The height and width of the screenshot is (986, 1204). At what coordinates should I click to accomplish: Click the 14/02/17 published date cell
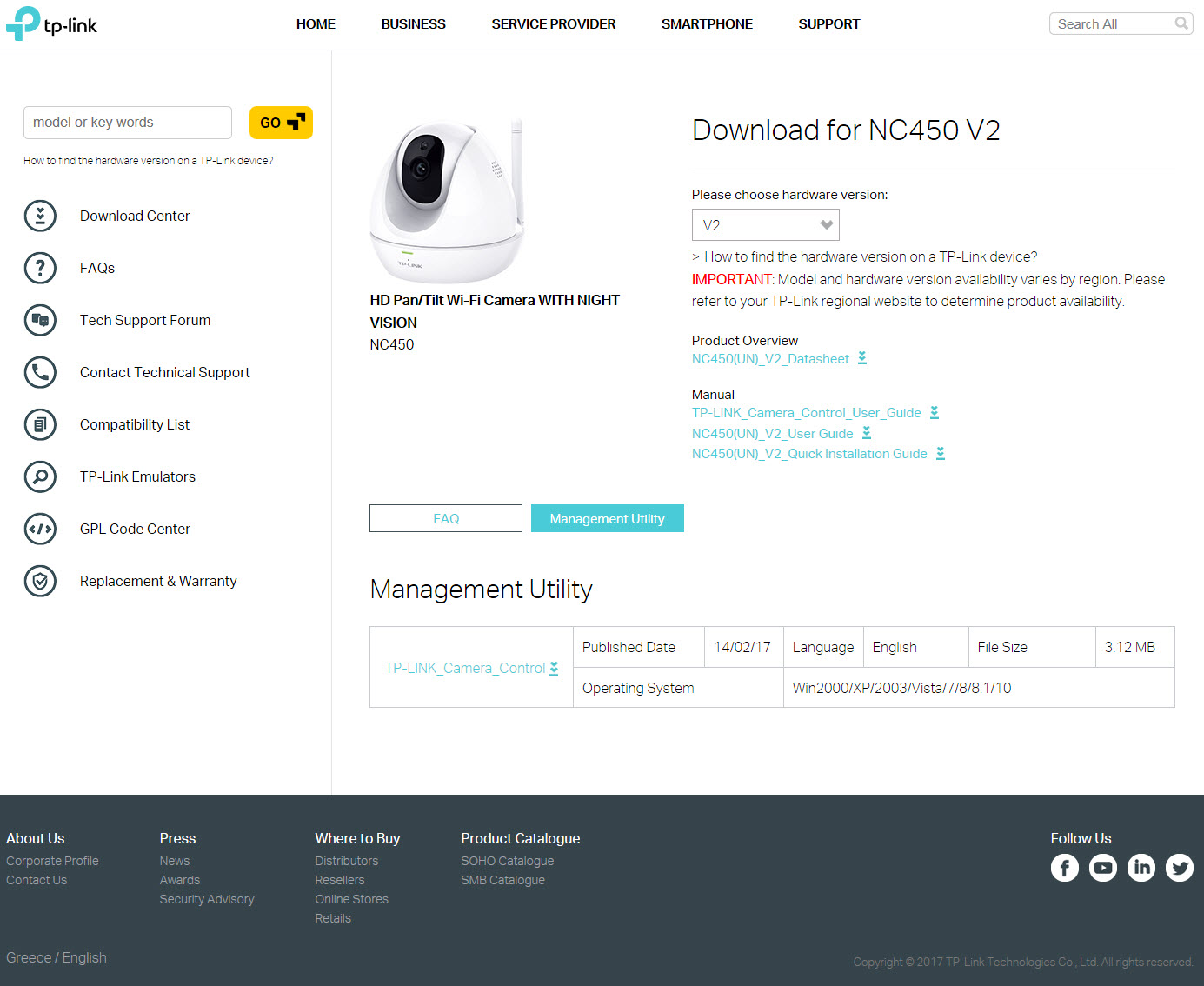pos(743,647)
